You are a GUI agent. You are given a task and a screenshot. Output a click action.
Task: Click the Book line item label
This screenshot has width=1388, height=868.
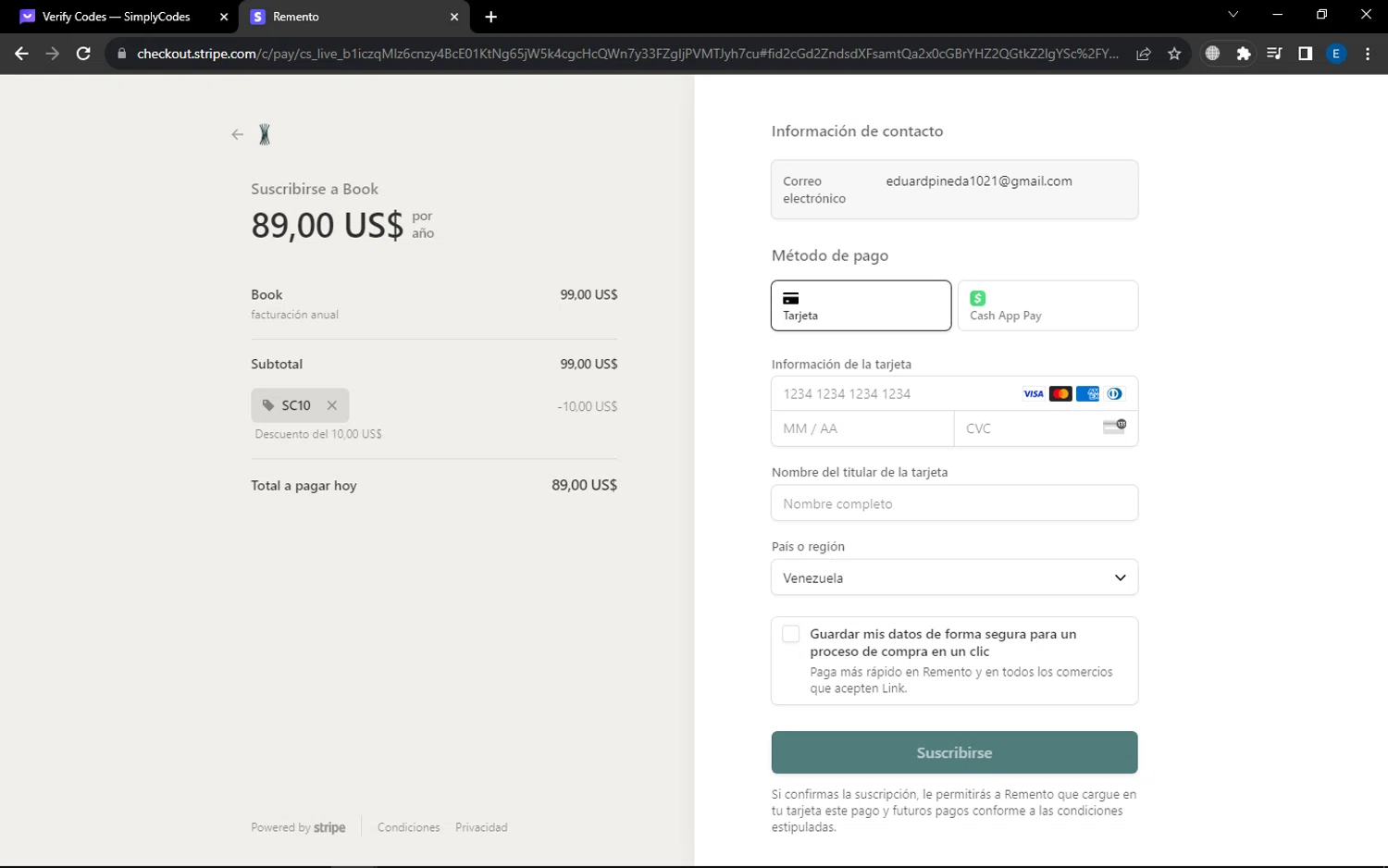point(266,294)
